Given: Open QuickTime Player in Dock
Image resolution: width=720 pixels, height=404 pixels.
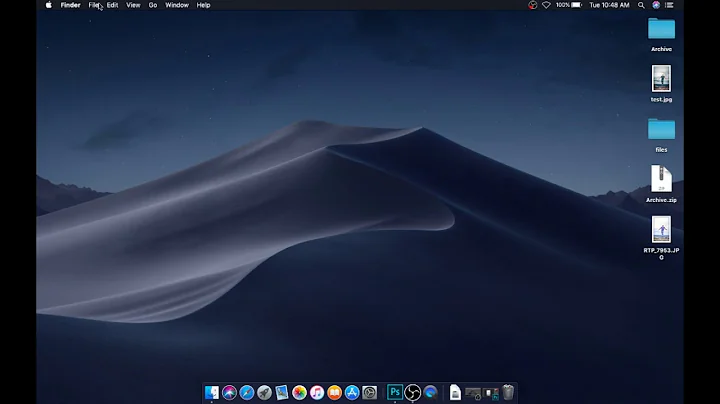Looking at the screenshot, I should point(430,393).
